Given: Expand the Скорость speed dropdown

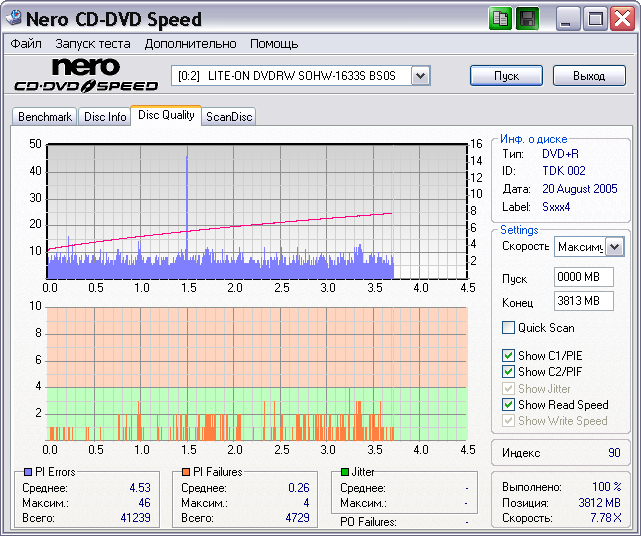Looking at the screenshot, I should point(614,247).
